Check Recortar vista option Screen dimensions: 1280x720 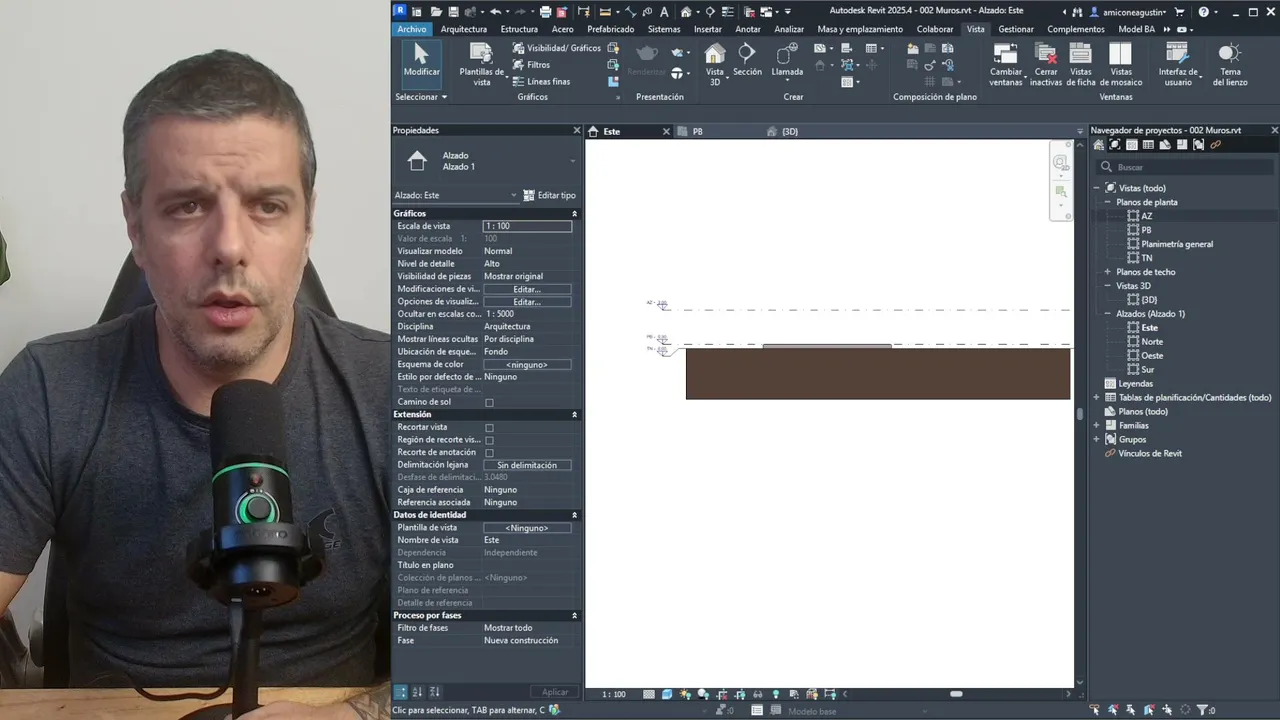tap(489, 428)
